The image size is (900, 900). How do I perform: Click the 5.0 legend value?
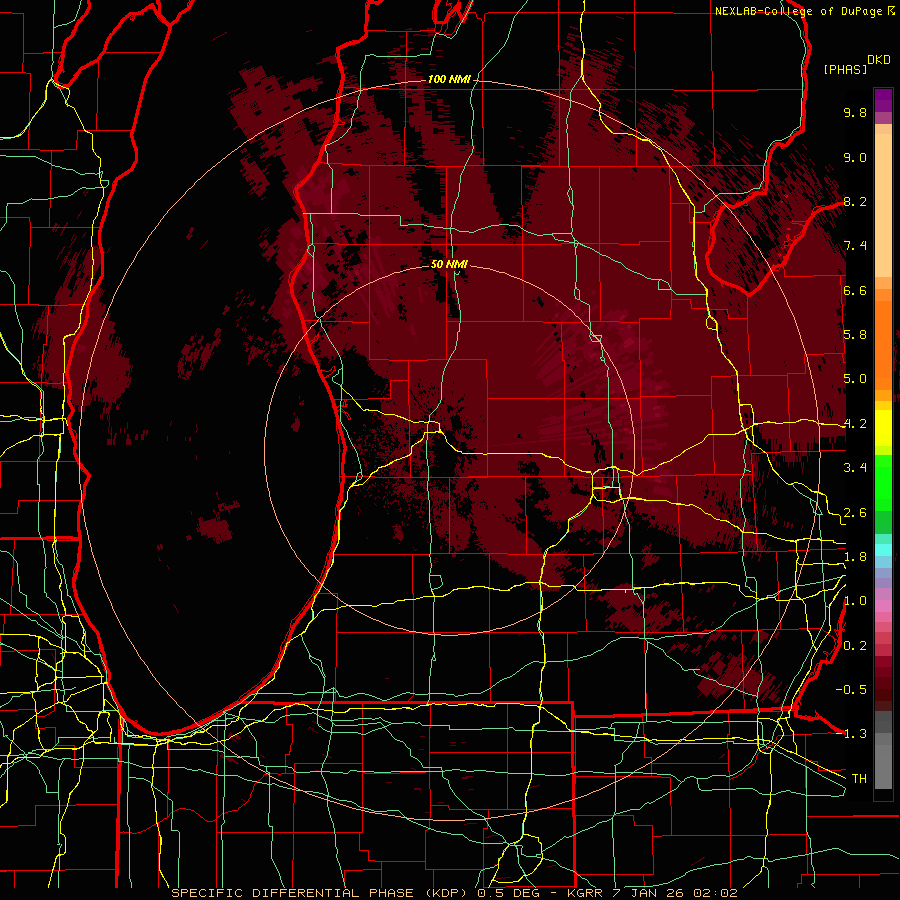click(855, 379)
